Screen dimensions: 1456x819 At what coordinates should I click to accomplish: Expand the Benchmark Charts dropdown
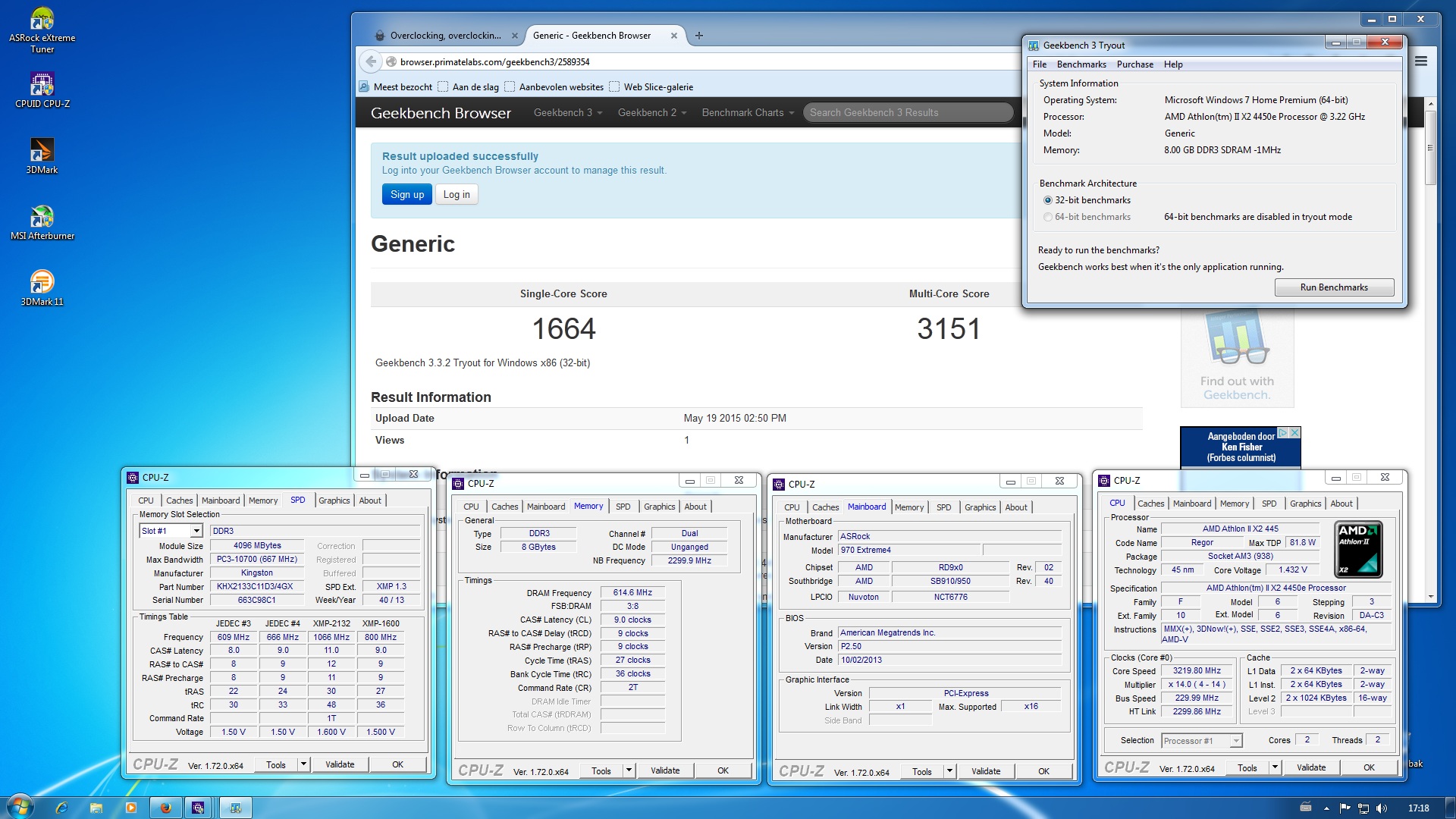pyautogui.click(x=748, y=112)
